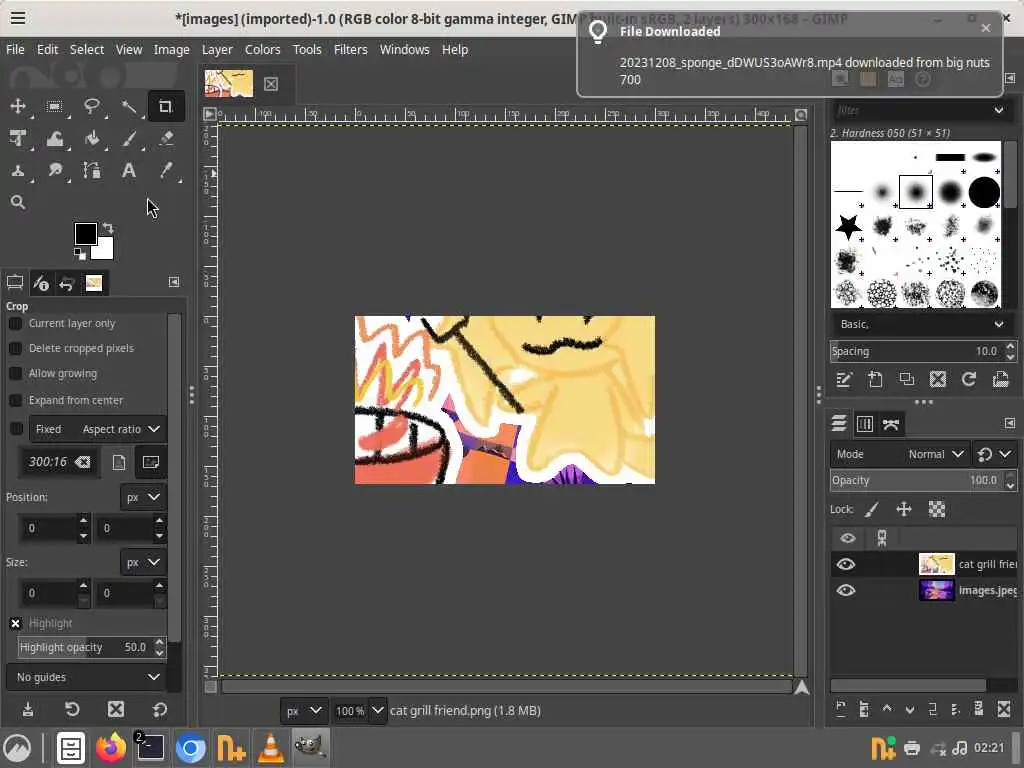
Task: Open the Edit menu
Action: [x=47, y=50]
